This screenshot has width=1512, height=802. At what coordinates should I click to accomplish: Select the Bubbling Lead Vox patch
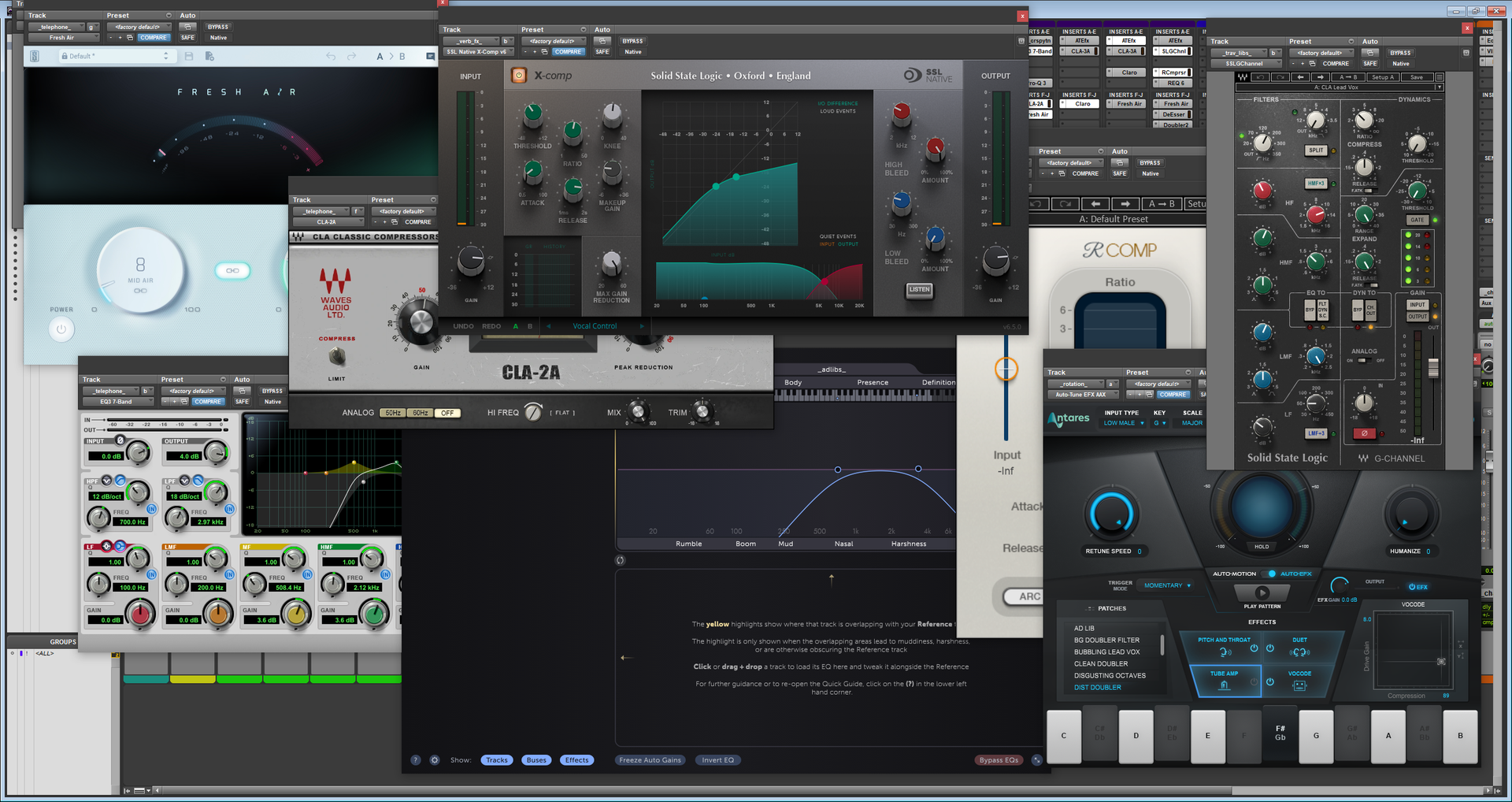(1106, 652)
